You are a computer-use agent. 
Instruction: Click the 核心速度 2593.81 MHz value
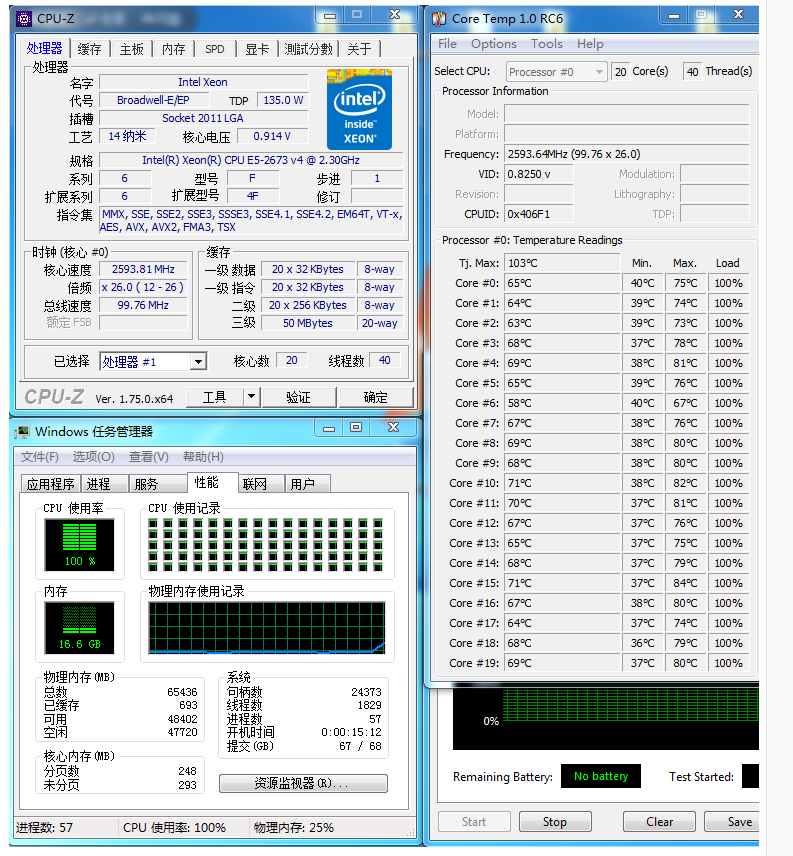pyautogui.click(x=143, y=269)
